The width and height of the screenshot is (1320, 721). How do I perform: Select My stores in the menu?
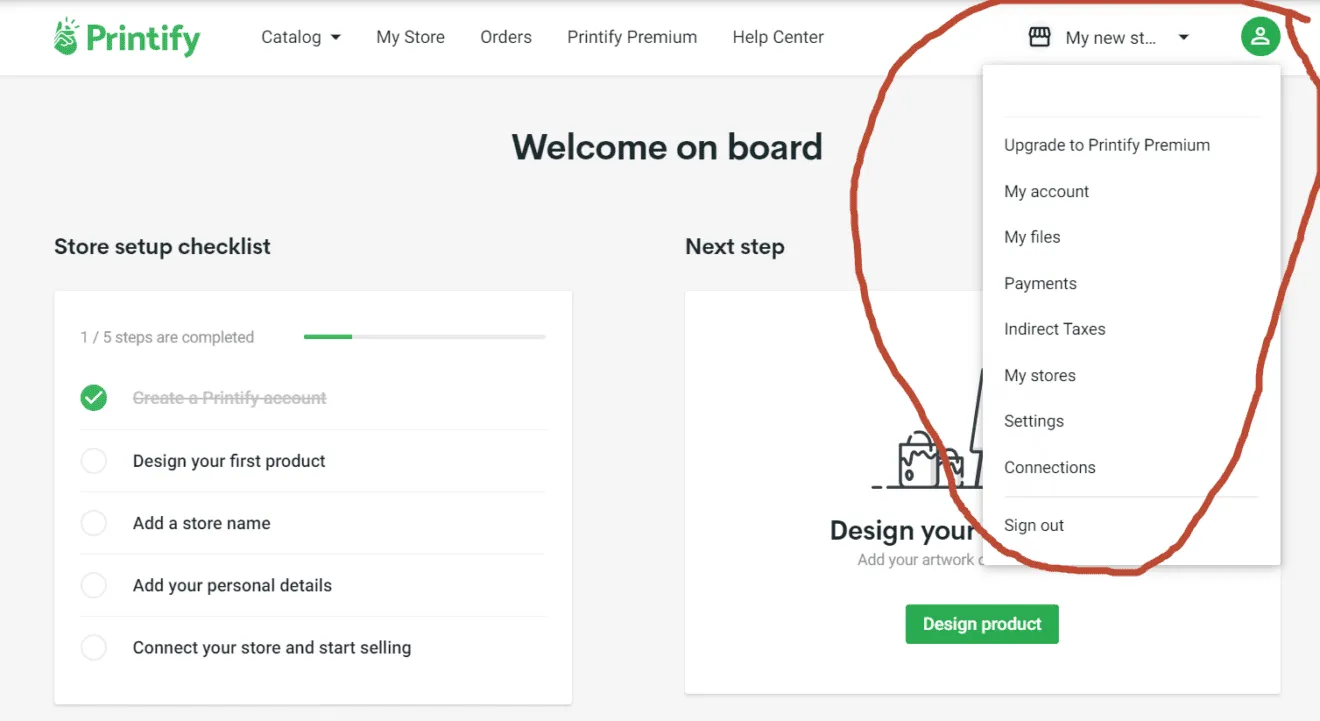(1040, 375)
